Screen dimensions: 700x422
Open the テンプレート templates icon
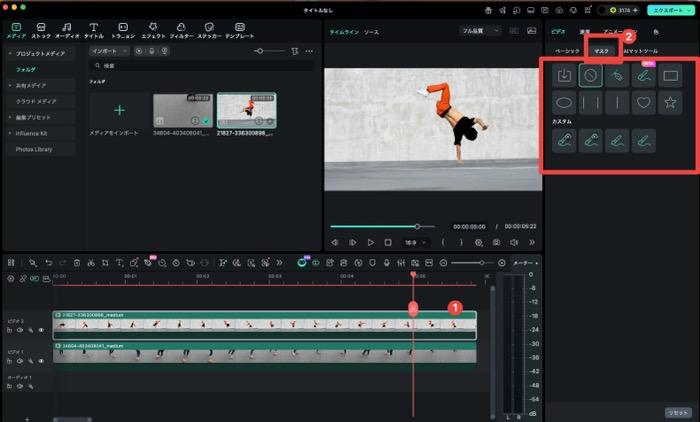(240, 30)
